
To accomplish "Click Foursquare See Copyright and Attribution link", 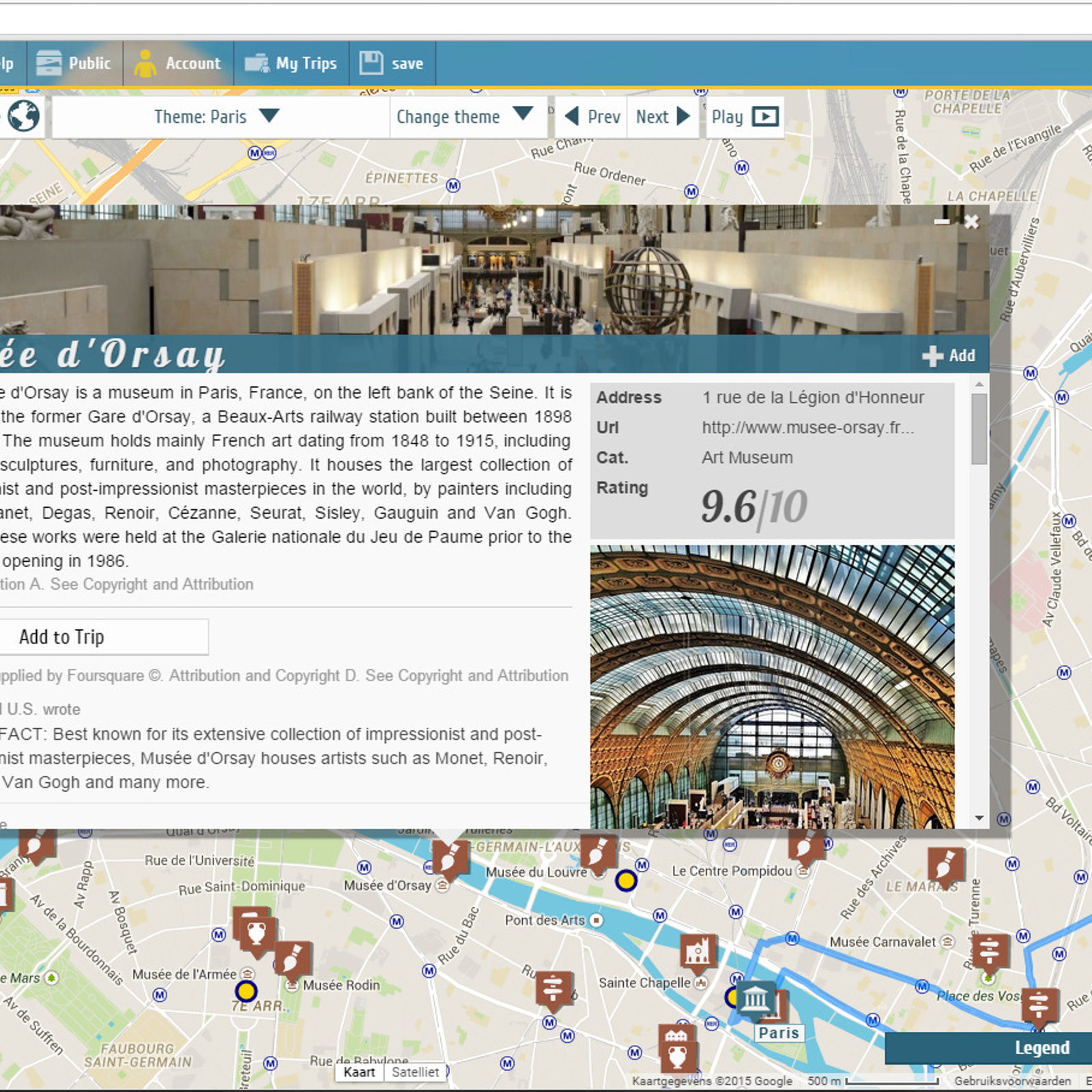I will [x=467, y=676].
